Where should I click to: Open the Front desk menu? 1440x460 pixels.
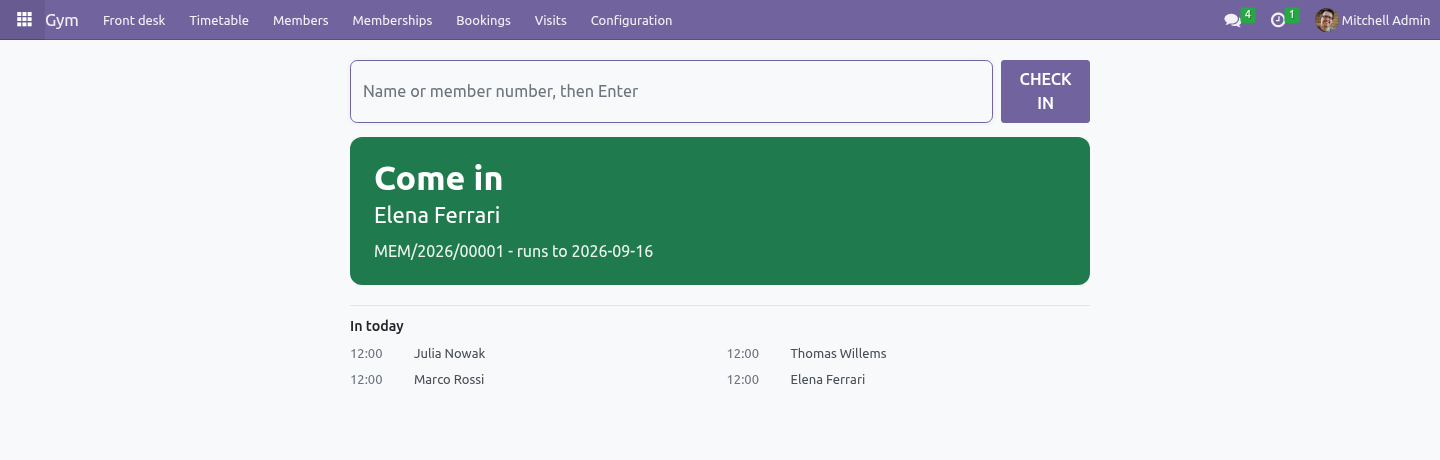(134, 20)
